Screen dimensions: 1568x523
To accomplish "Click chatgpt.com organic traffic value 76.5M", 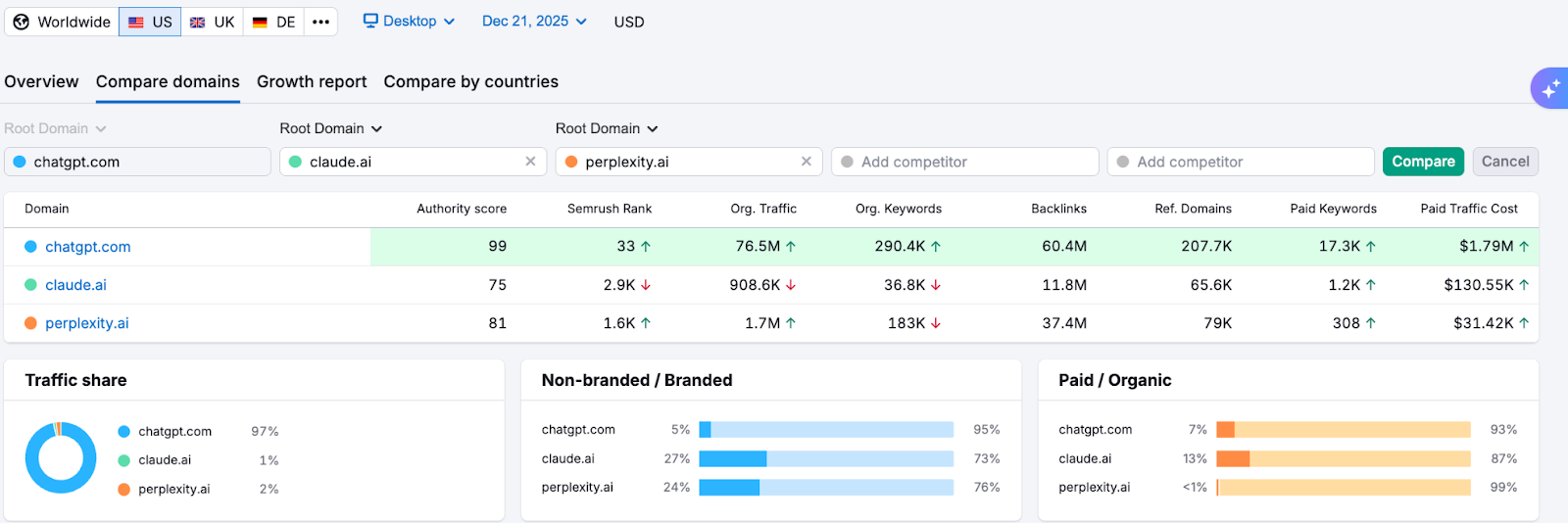I will click(x=758, y=247).
